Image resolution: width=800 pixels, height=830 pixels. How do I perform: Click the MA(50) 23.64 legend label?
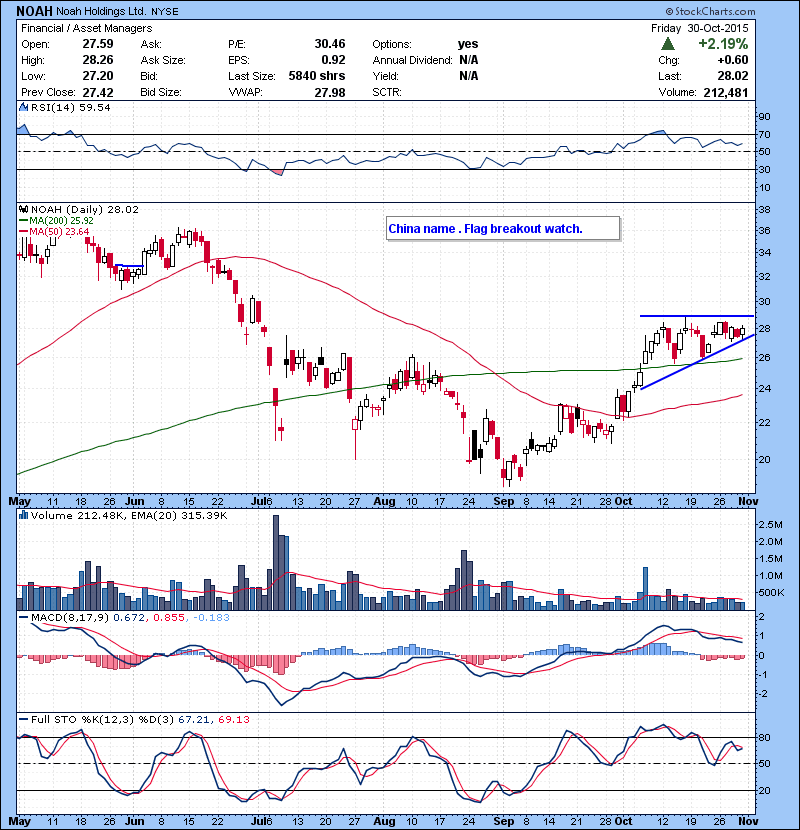[59, 231]
